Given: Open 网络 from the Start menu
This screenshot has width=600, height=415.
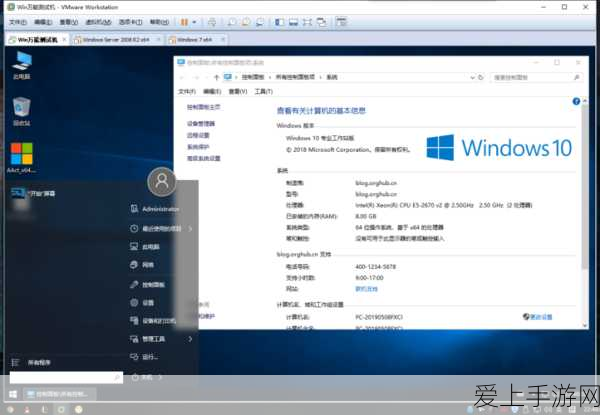Looking at the screenshot, I should pyautogui.click(x=142, y=265).
